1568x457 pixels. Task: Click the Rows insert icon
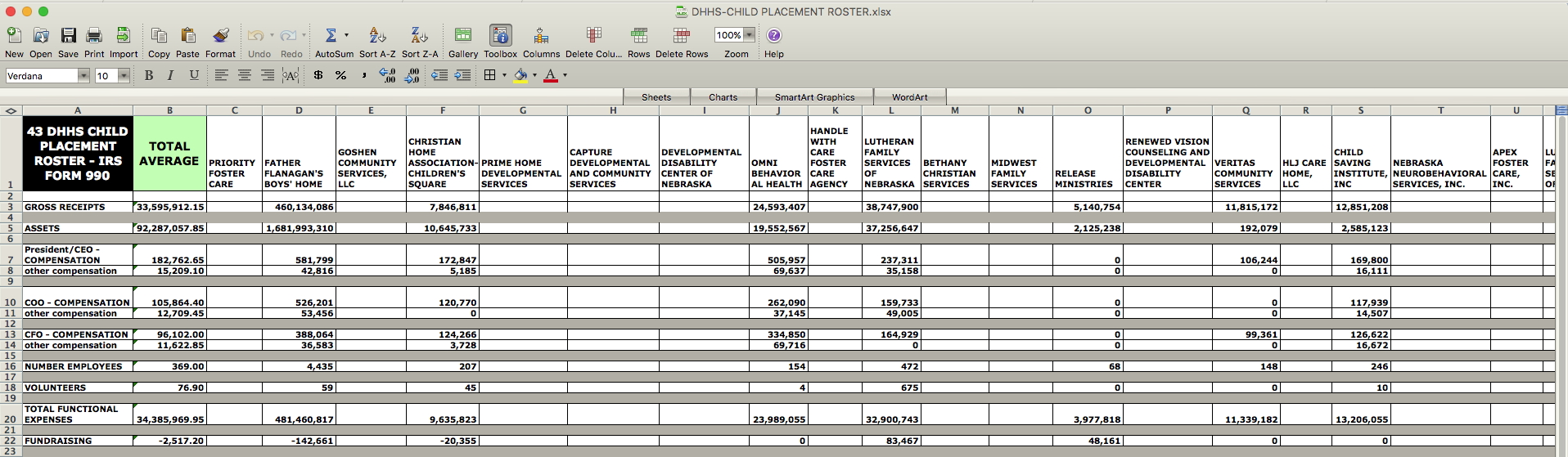pos(639,35)
